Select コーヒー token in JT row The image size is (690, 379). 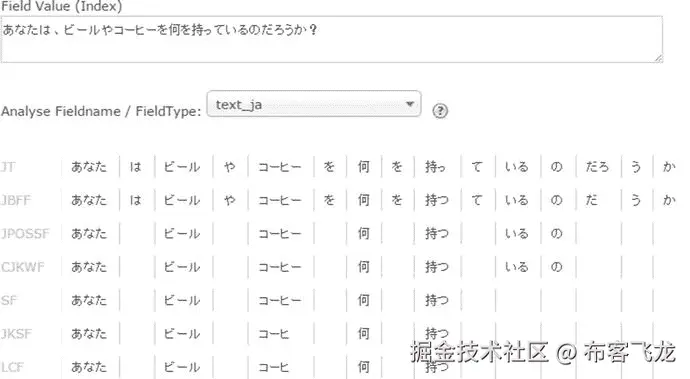click(279, 167)
